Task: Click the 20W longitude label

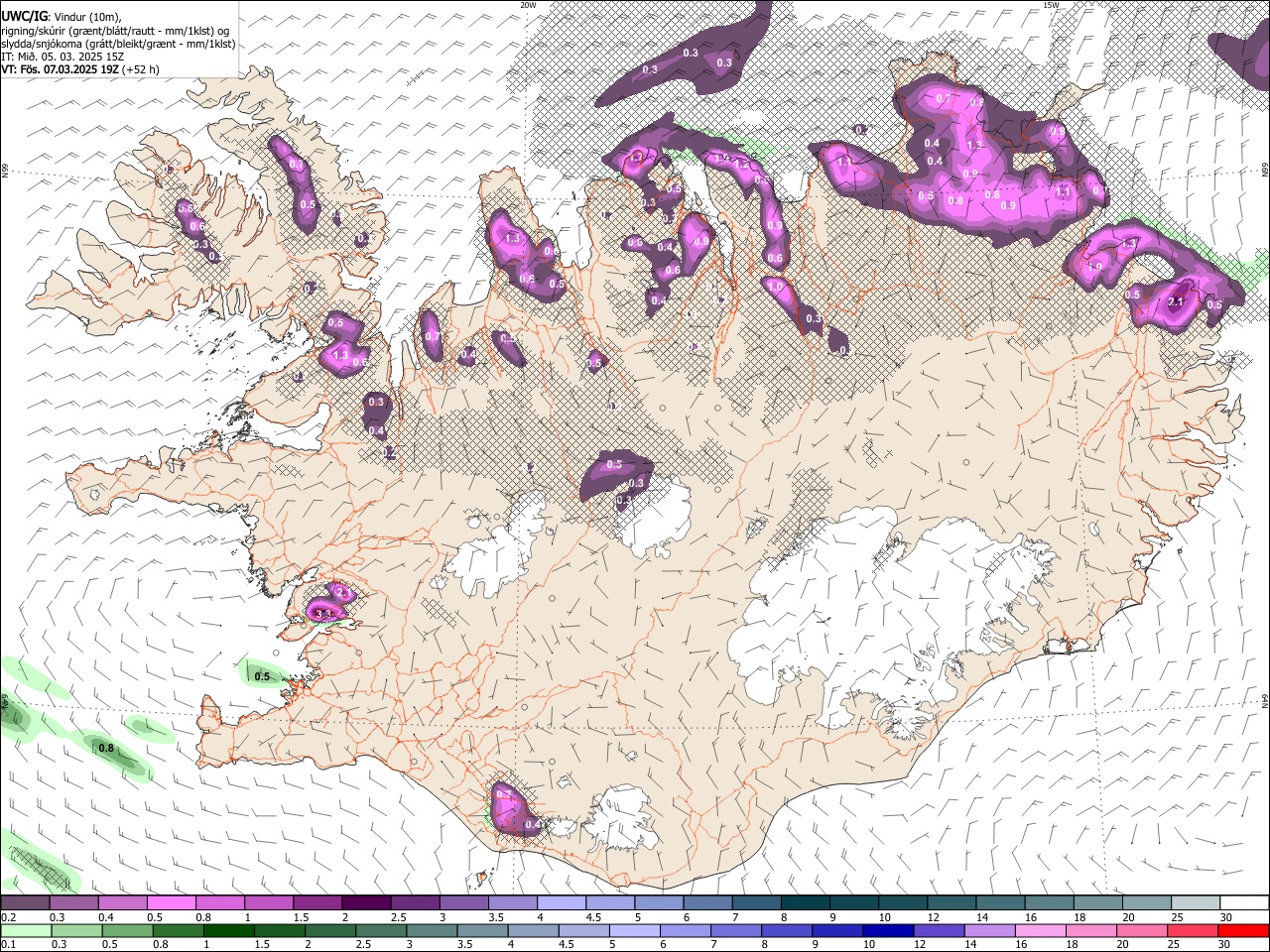Action: tap(528, 5)
